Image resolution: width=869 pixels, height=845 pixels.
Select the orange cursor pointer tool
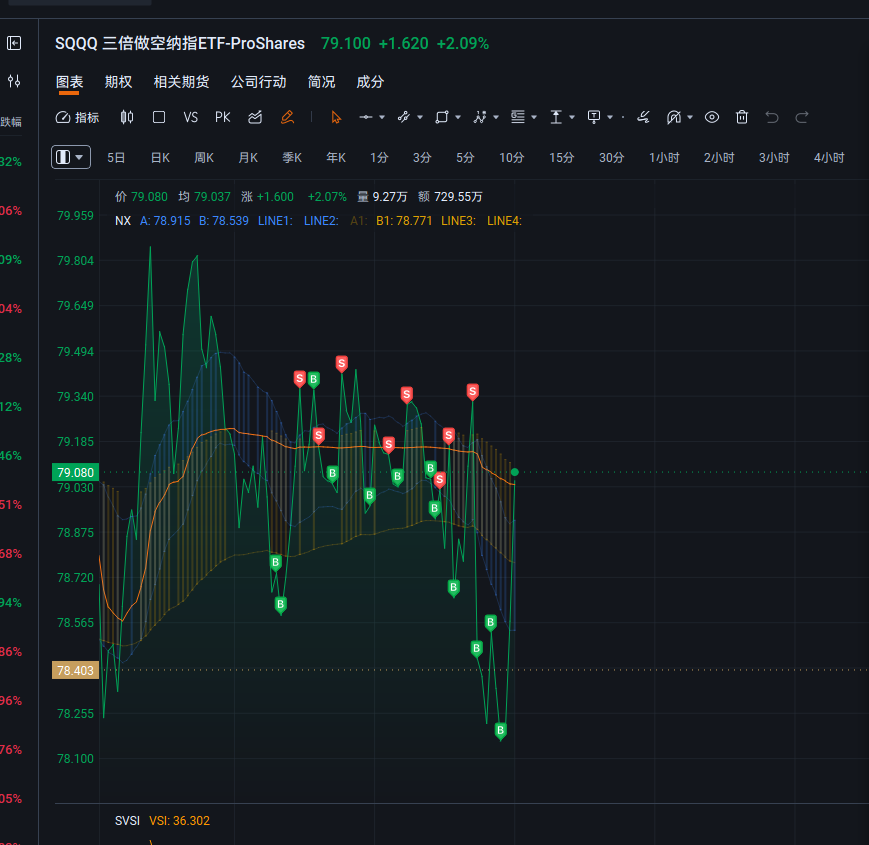(336, 117)
